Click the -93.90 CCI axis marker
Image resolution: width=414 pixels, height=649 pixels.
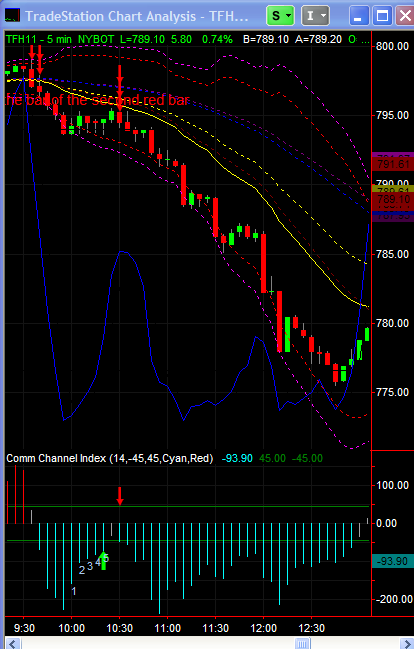click(393, 561)
